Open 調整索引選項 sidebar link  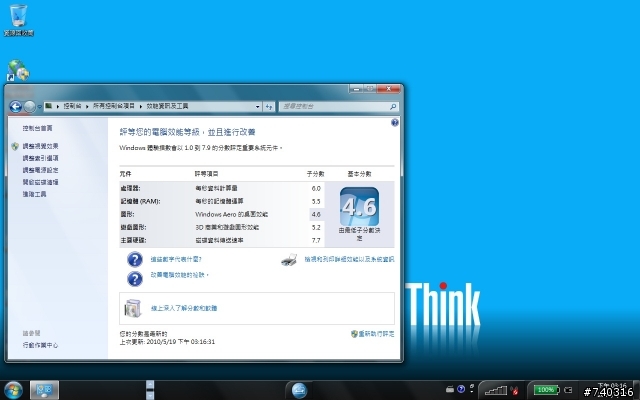(40, 158)
